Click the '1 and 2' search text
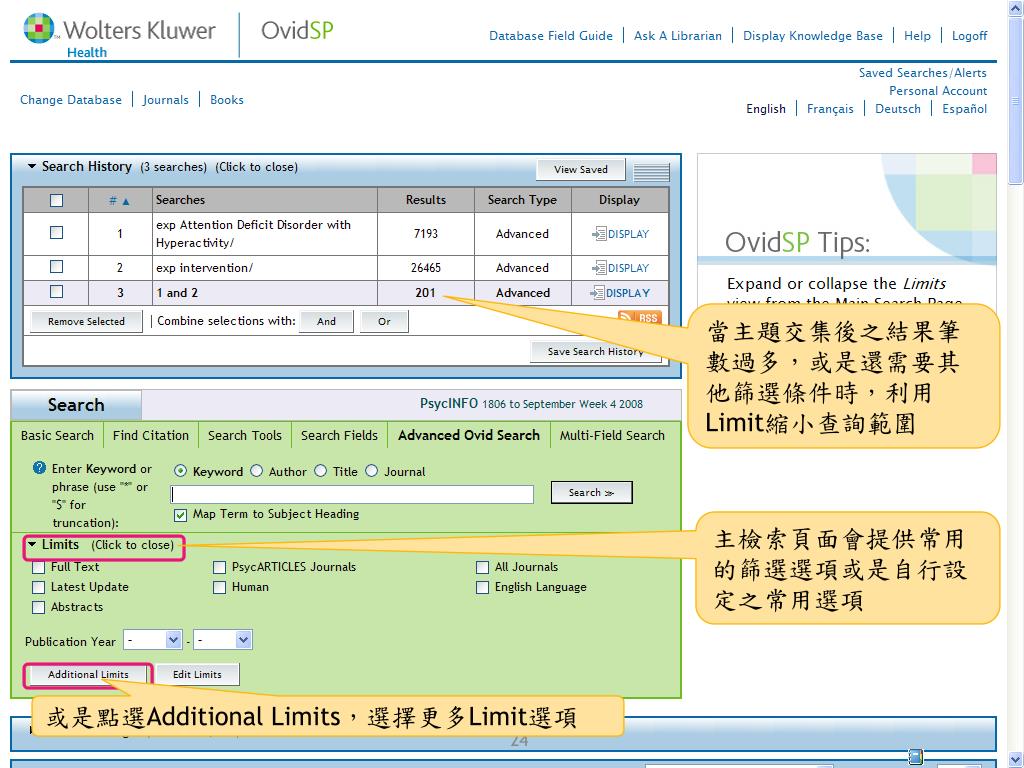1024x768 pixels. click(177, 293)
